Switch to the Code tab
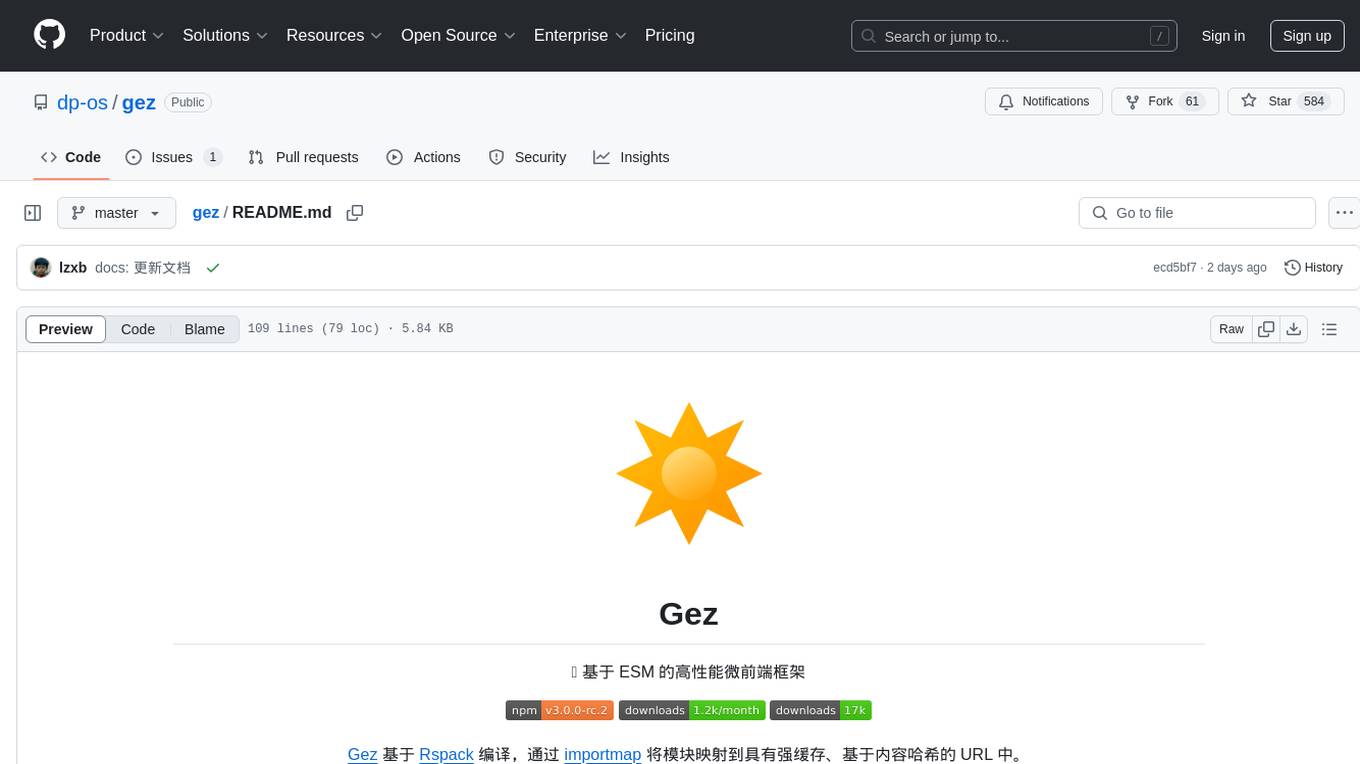This screenshot has width=1360, height=764. pos(71,157)
